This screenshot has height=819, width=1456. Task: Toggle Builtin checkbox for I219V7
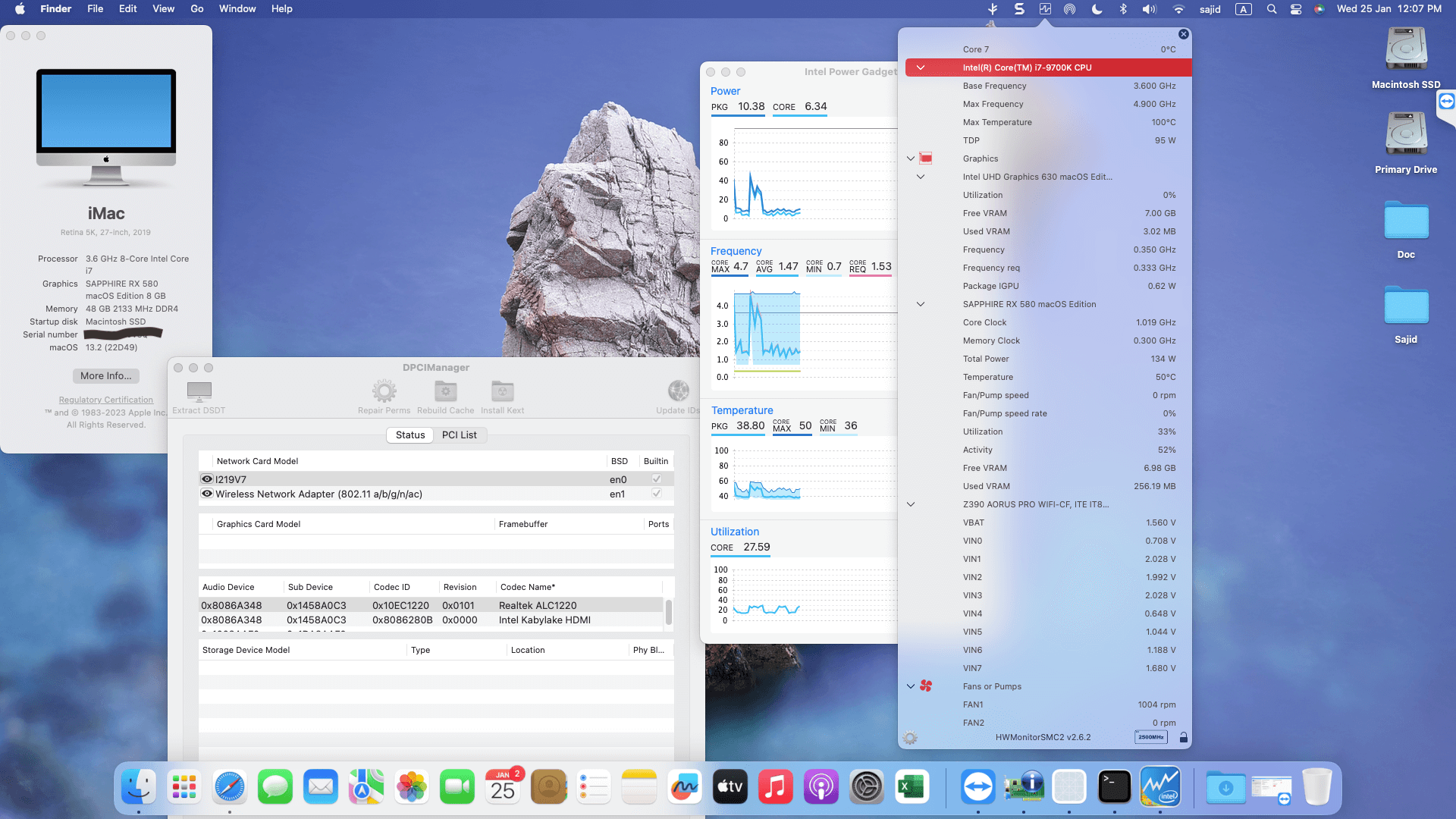[656, 479]
